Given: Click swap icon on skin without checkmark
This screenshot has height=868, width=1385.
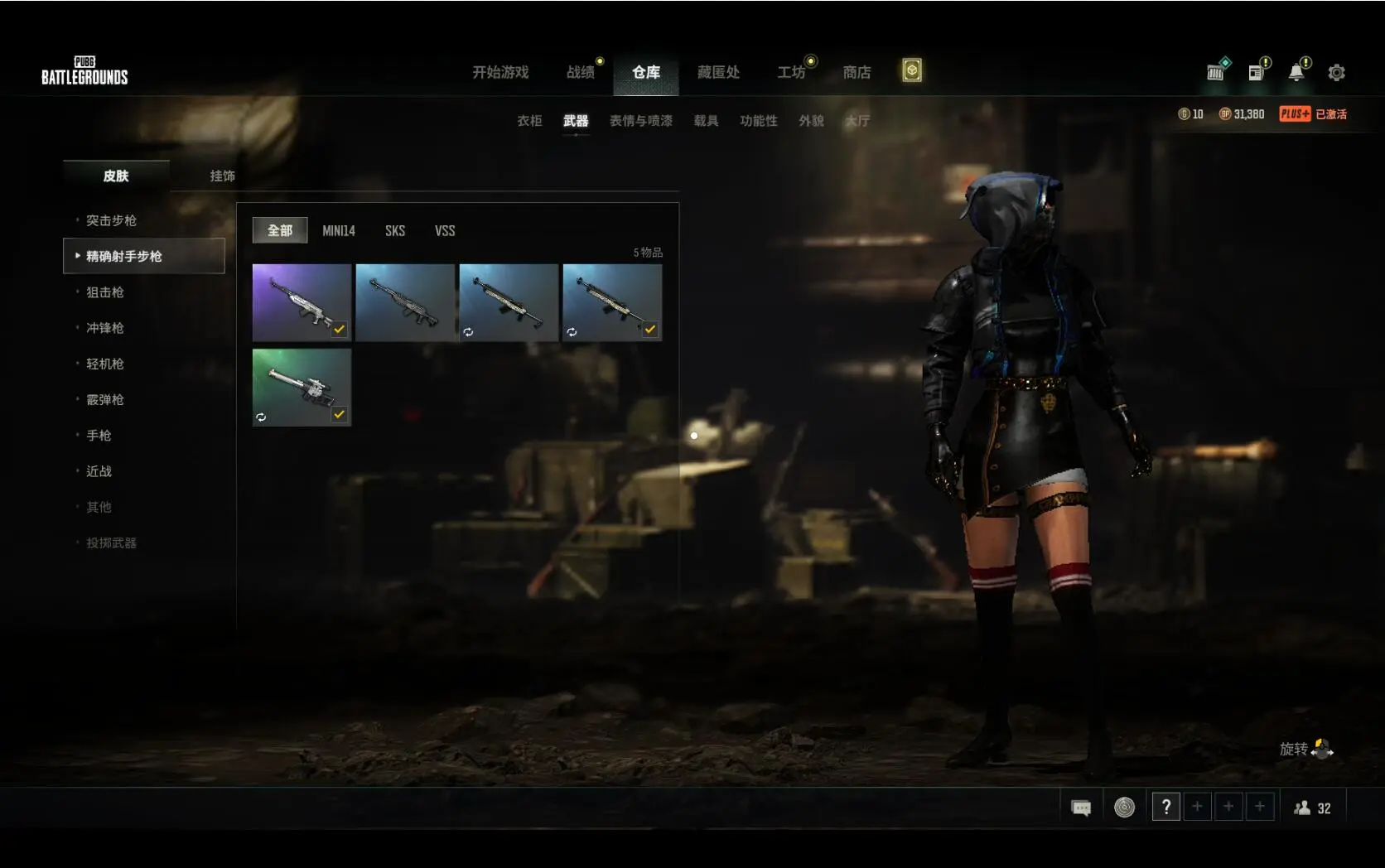Looking at the screenshot, I should coord(468,332).
